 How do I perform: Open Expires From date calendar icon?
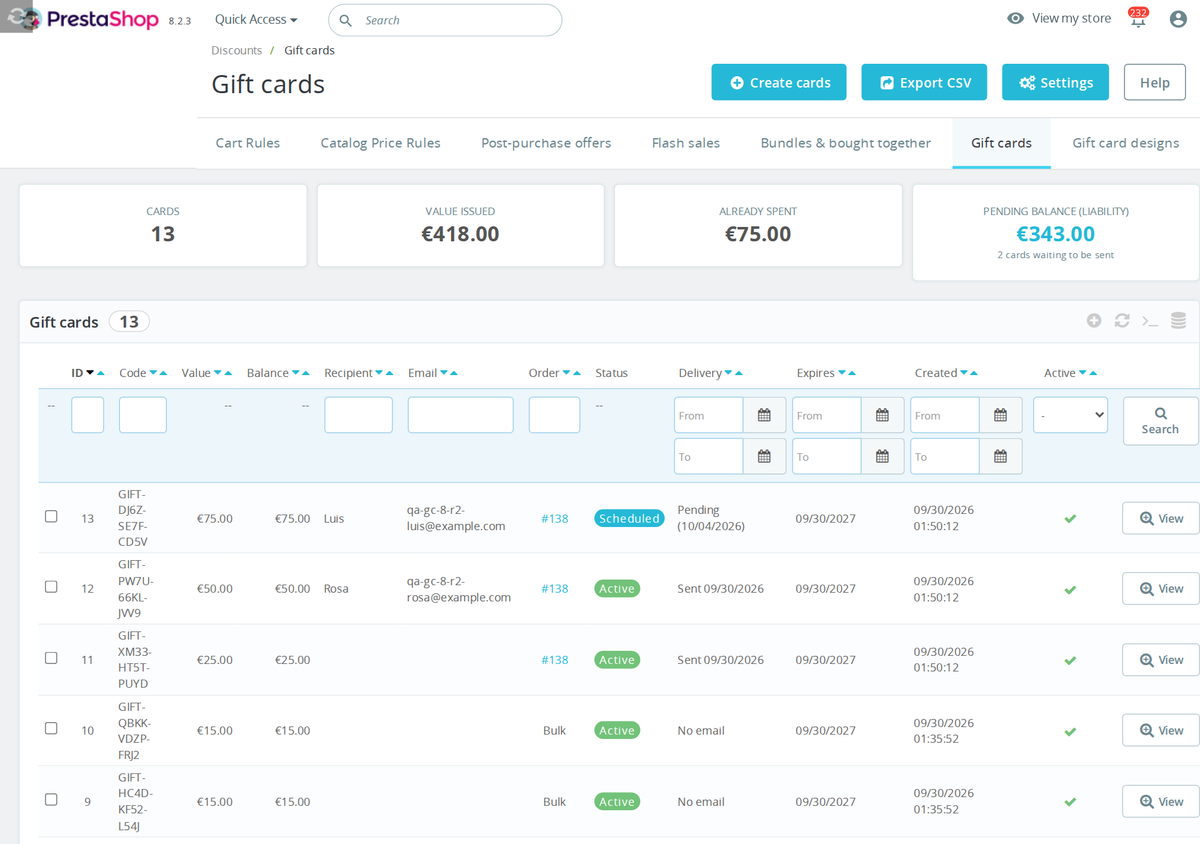[x=882, y=415]
